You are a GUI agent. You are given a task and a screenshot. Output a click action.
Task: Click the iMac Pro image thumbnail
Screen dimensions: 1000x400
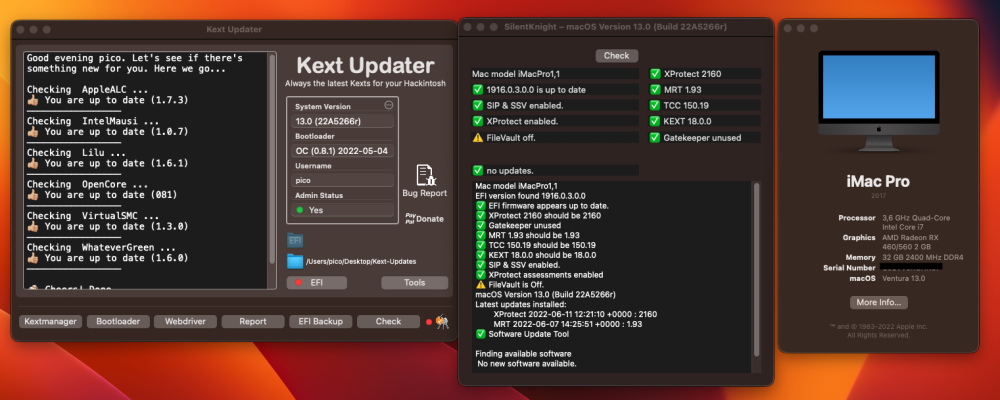coord(878,101)
